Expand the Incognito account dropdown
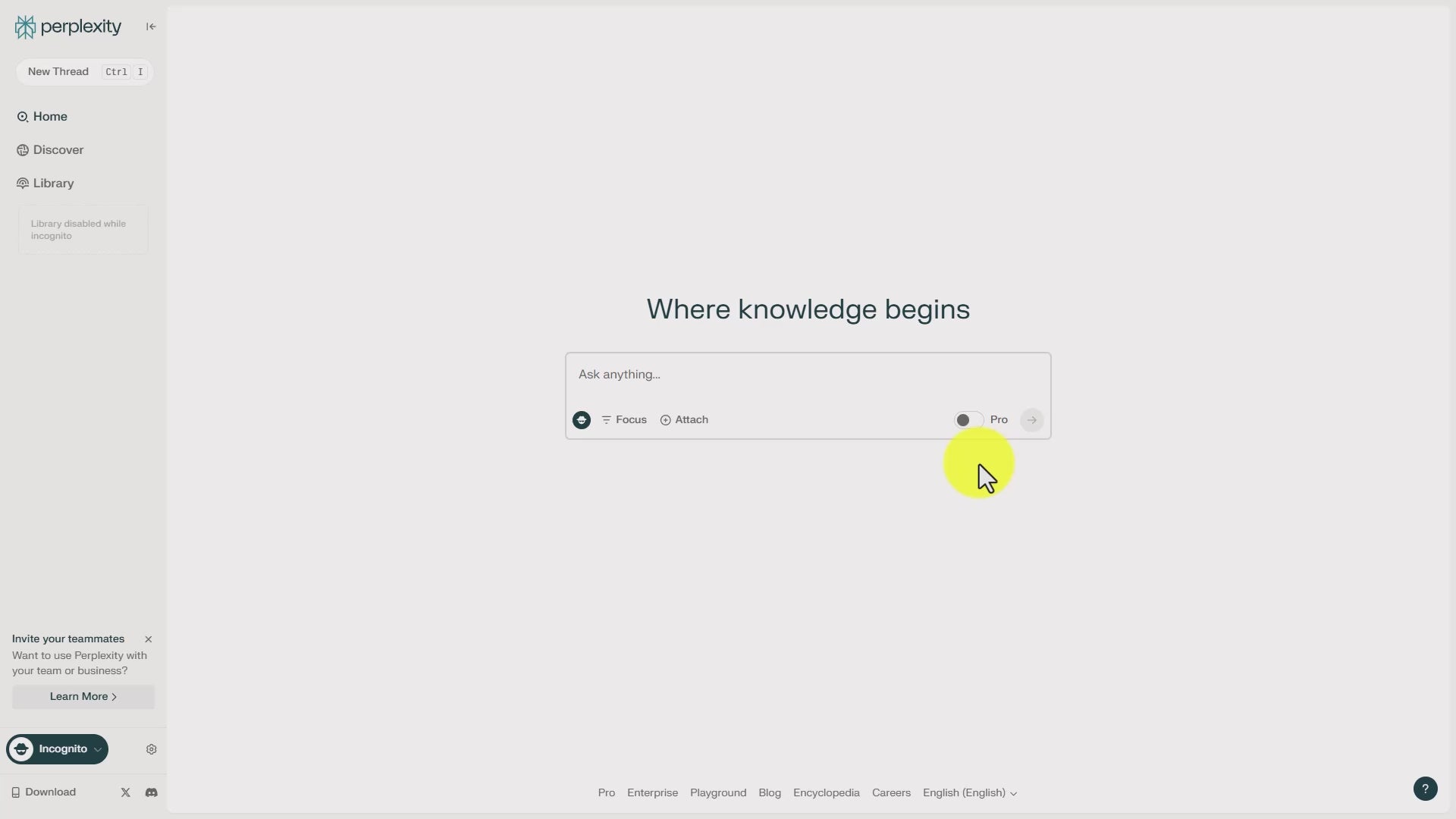Viewport: 1456px width, 819px height. (x=57, y=748)
